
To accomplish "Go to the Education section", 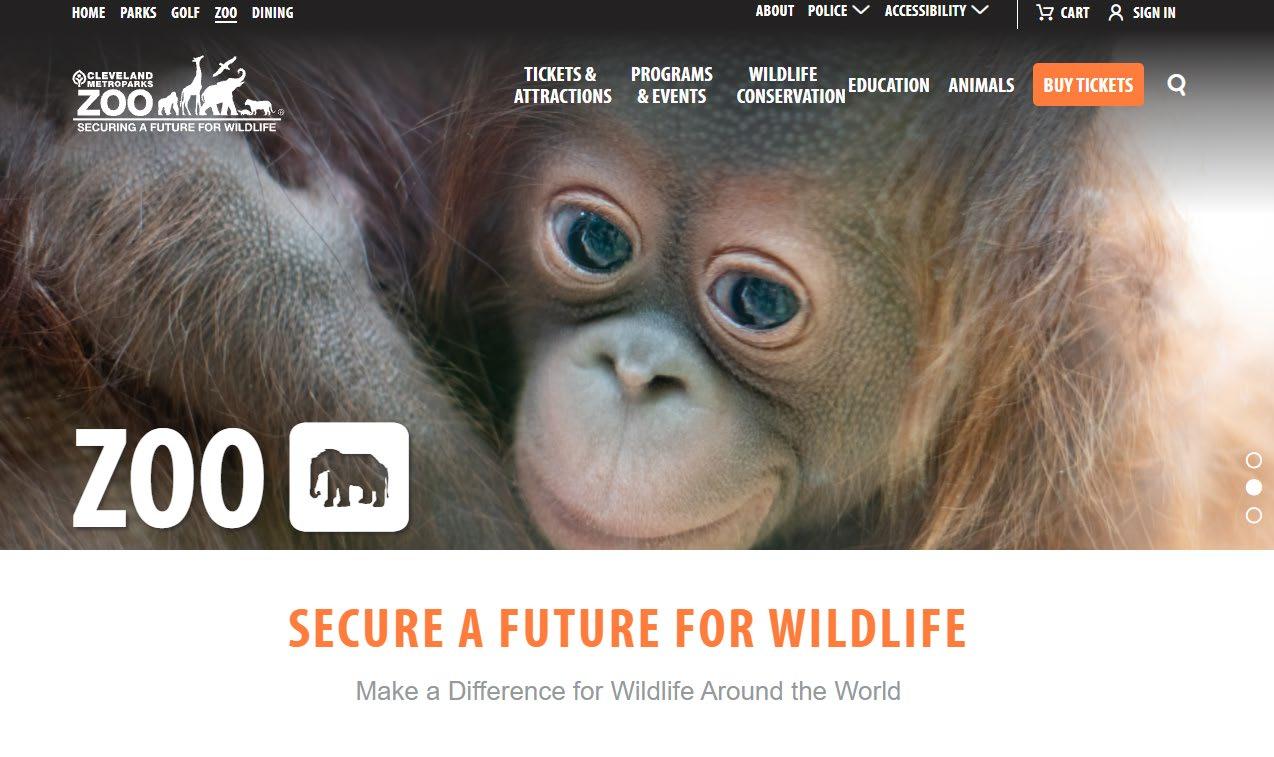I will [x=889, y=85].
